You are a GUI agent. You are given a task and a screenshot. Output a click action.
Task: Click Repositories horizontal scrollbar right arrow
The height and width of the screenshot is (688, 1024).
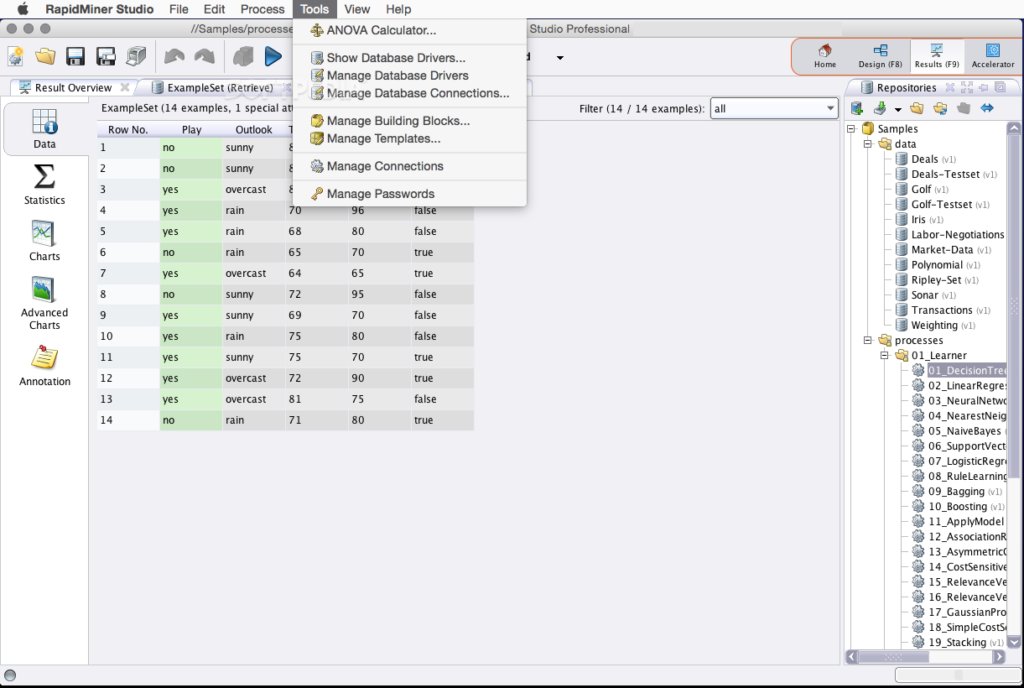pos(999,657)
